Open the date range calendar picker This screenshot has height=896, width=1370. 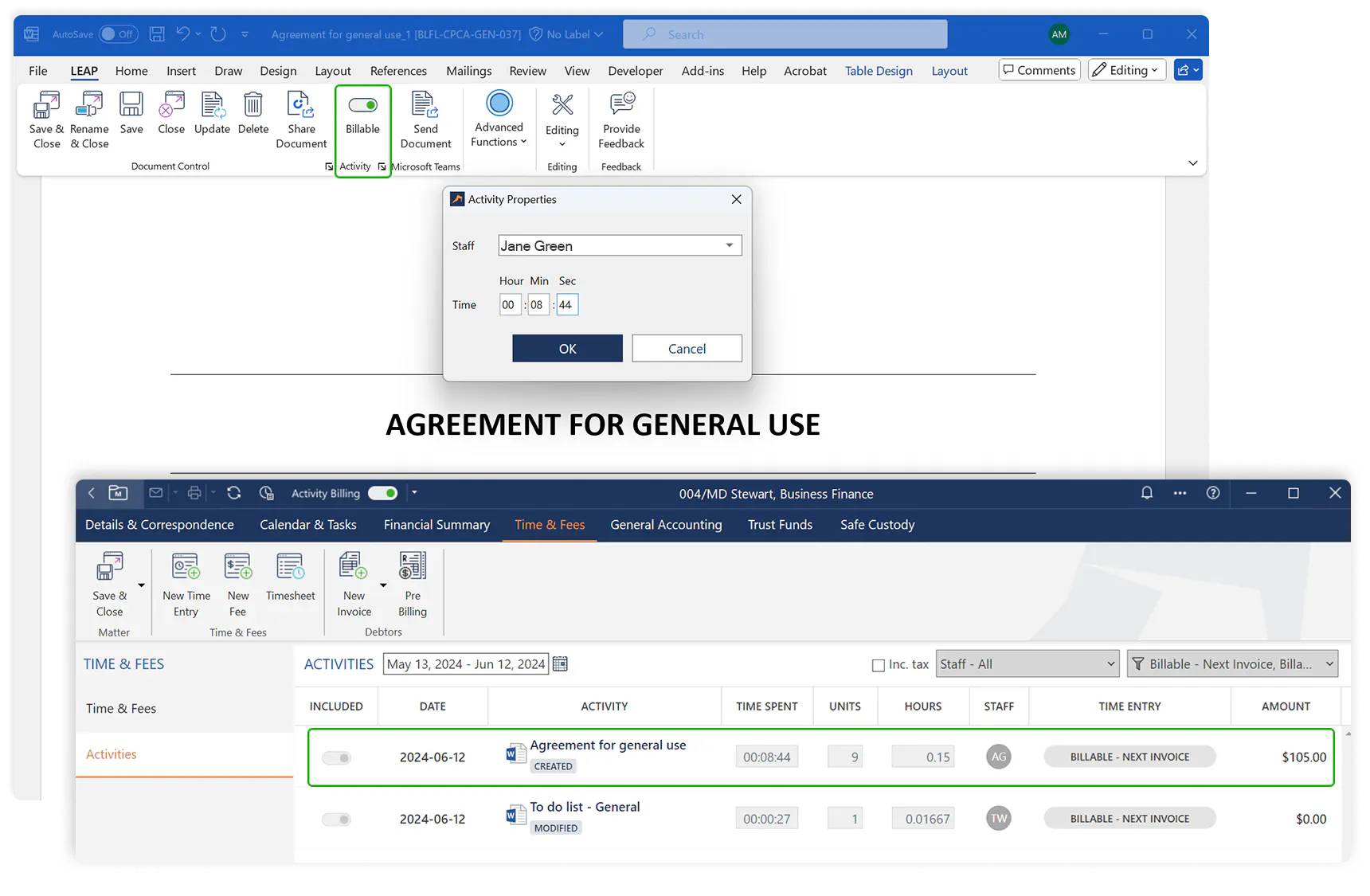pyautogui.click(x=561, y=664)
